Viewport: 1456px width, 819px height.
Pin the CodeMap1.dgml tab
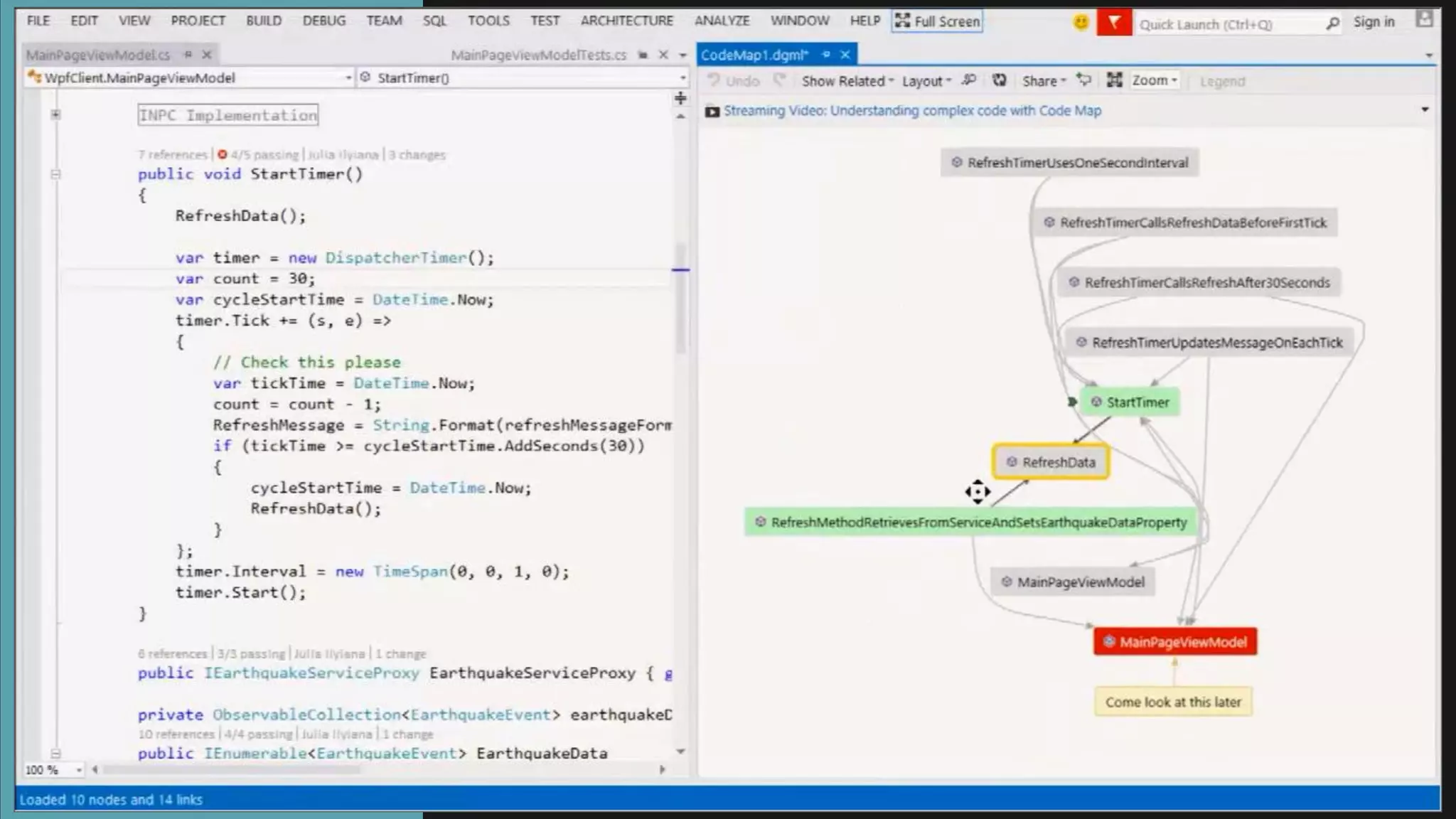point(826,55)
